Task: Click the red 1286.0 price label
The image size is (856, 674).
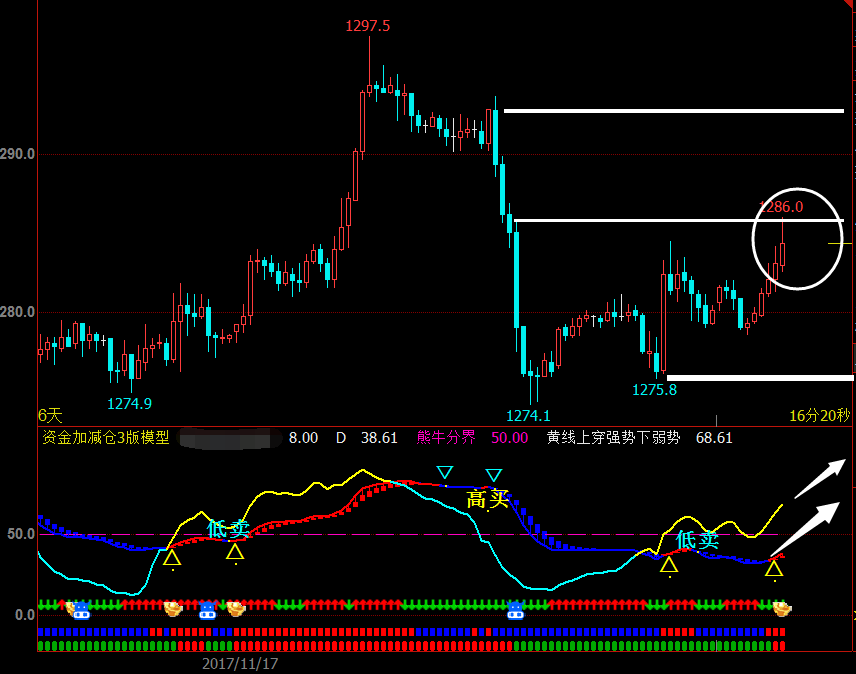Action: [781, 207]
